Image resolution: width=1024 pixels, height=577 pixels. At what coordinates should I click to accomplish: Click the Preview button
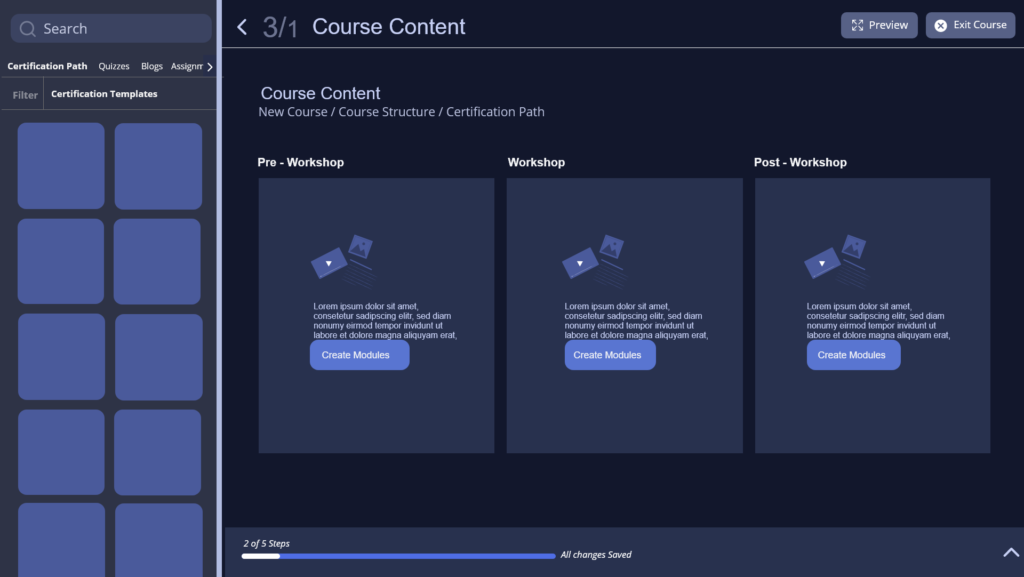(879, 25)
